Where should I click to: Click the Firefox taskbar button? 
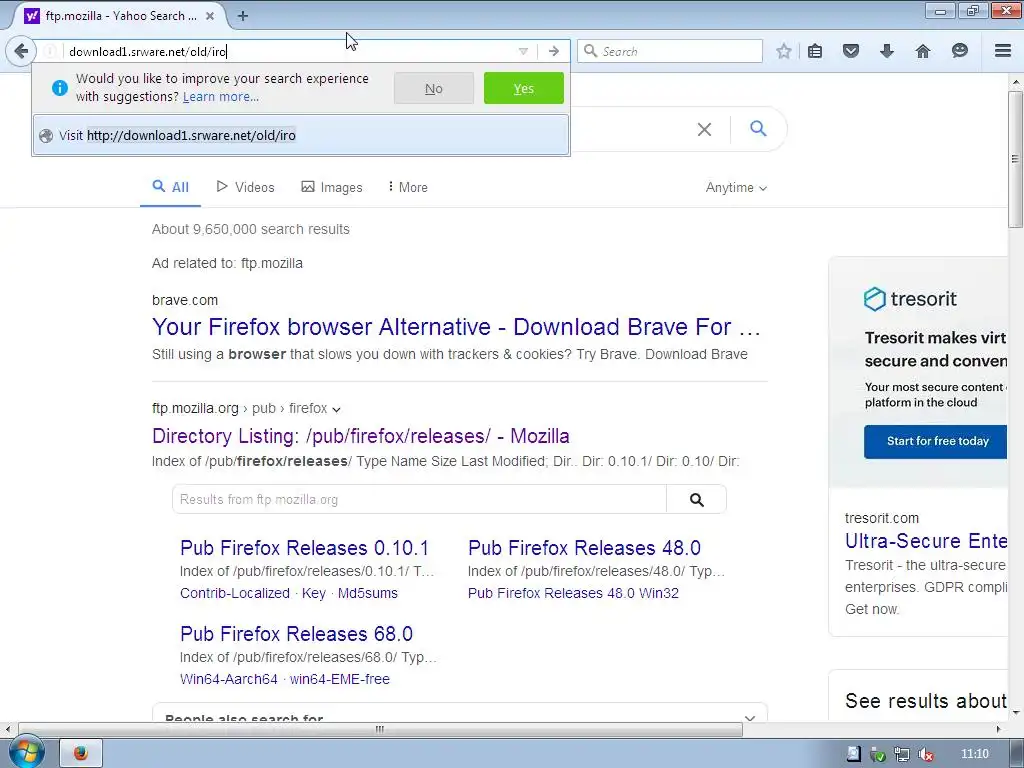click(81, 754)
